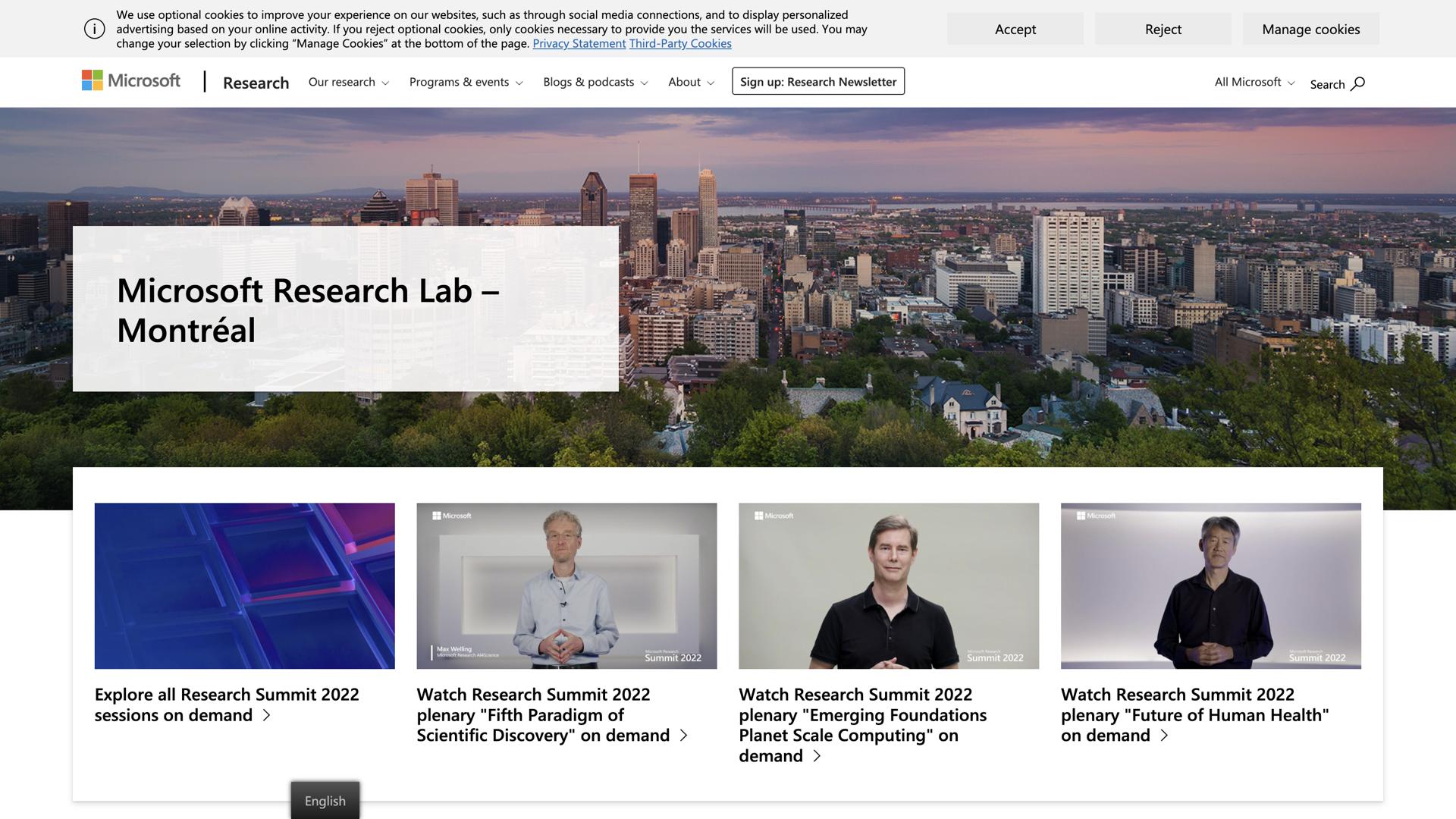Image resolution: width=1456 pixels, height=819 pixels.
Task: Click the Microsoft logo
Action: pyautogui.click(x=131, y=80)
